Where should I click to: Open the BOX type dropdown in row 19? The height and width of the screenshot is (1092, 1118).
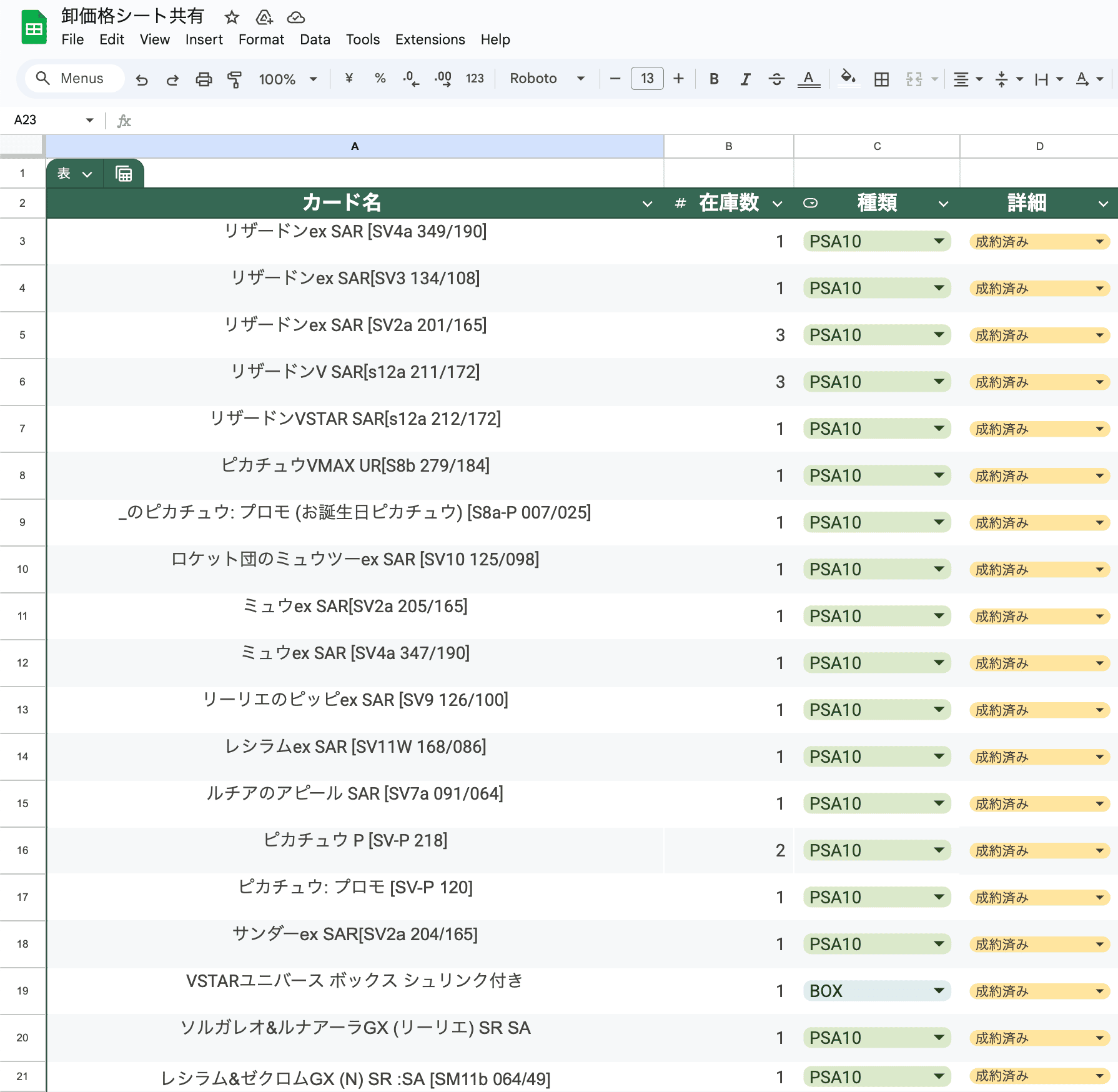pos(938,991)
